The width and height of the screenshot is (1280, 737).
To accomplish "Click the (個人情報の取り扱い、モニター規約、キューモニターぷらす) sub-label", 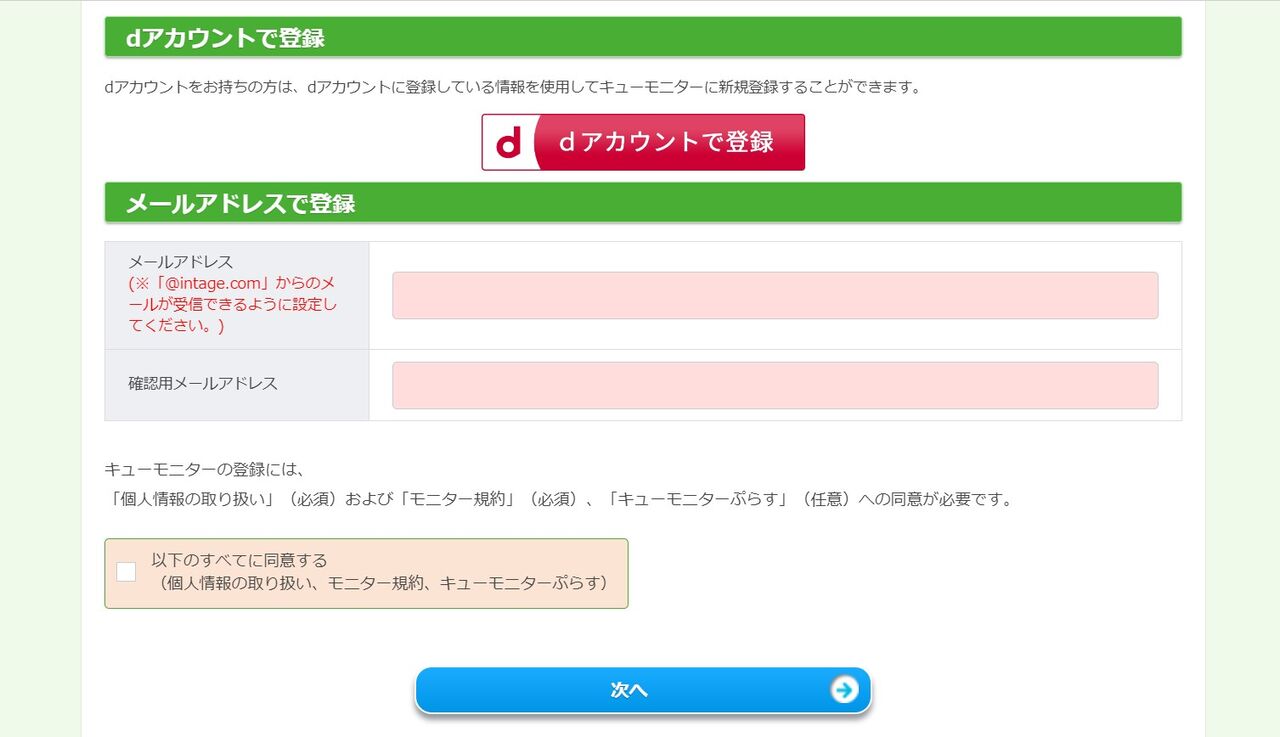I will [x=382, y=582].
